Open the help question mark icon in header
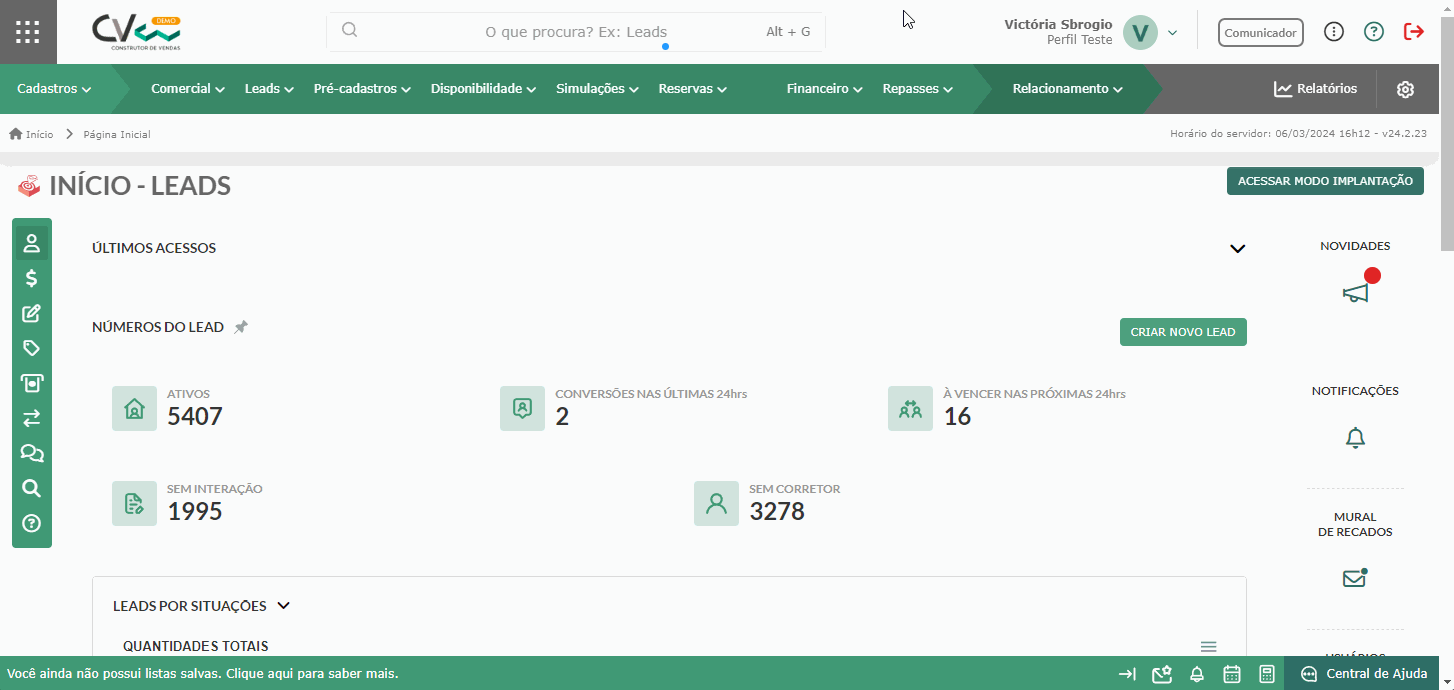This screenshot has width=1454, height=690. point(1374,32)
